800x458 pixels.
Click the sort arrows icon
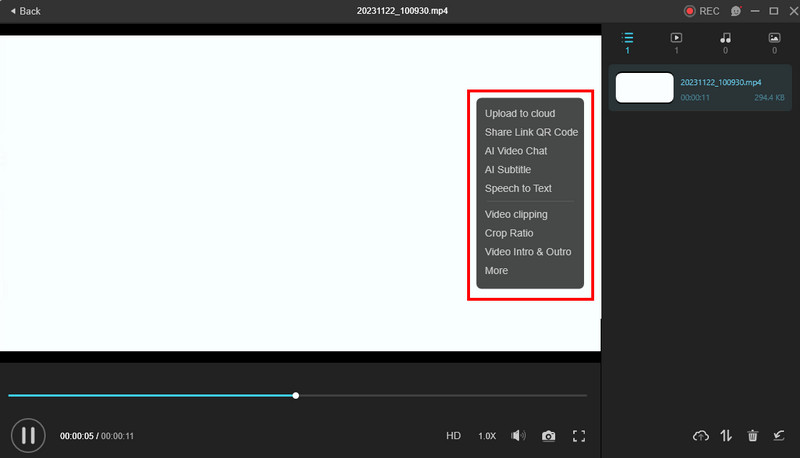727,436
